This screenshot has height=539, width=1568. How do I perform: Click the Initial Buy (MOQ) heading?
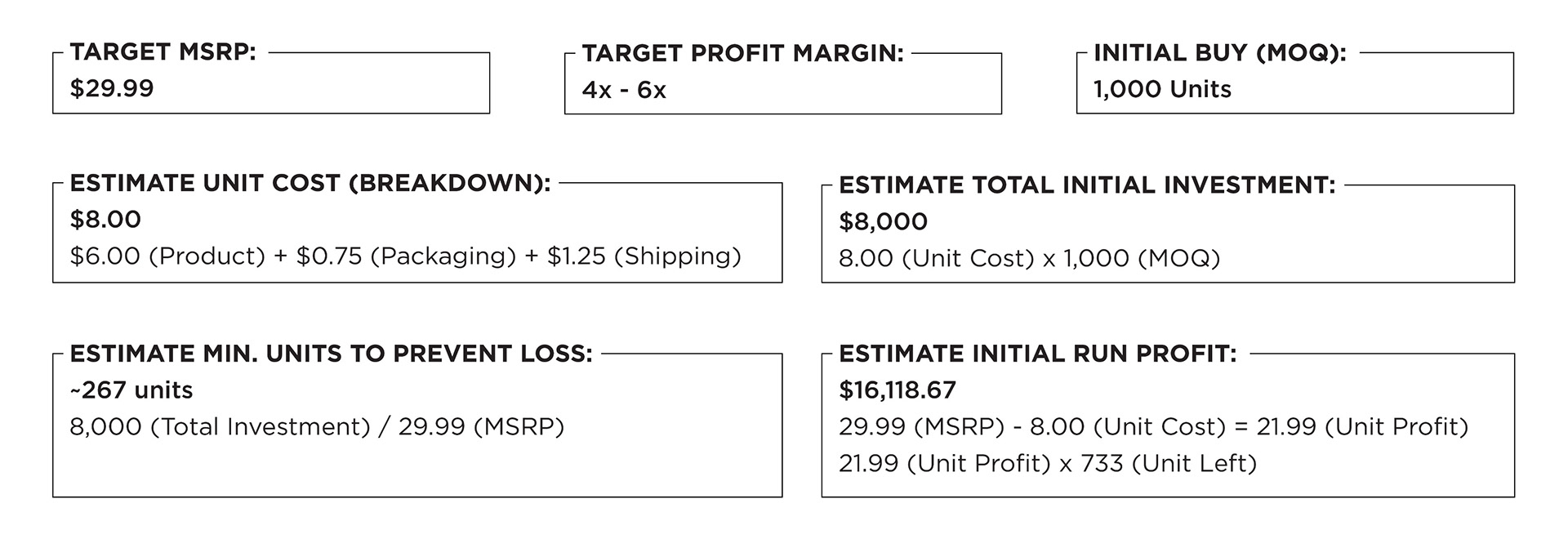tap(1220, 53)
